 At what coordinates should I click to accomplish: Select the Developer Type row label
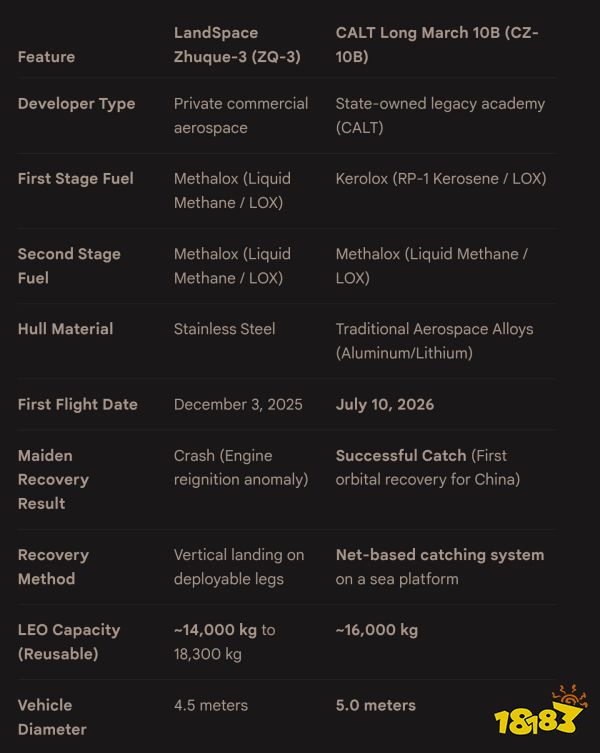pos(76,104)
